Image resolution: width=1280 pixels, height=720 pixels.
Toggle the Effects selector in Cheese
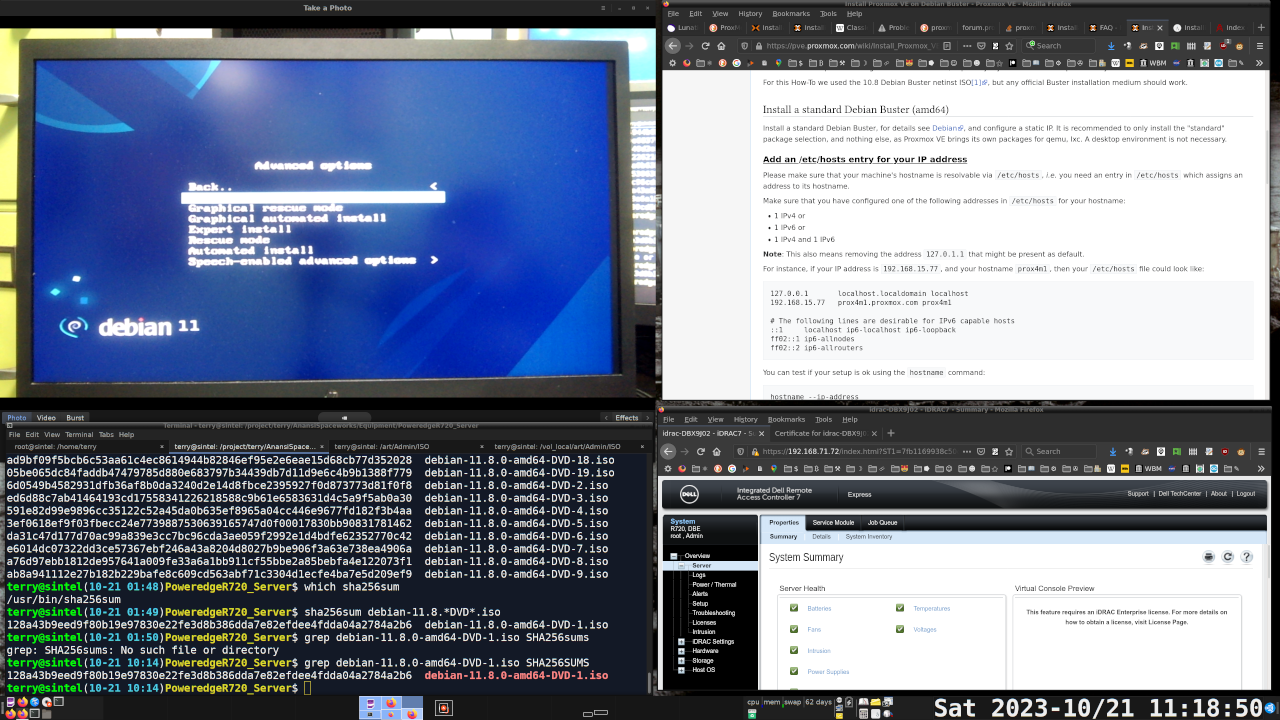tap(626, 418)
